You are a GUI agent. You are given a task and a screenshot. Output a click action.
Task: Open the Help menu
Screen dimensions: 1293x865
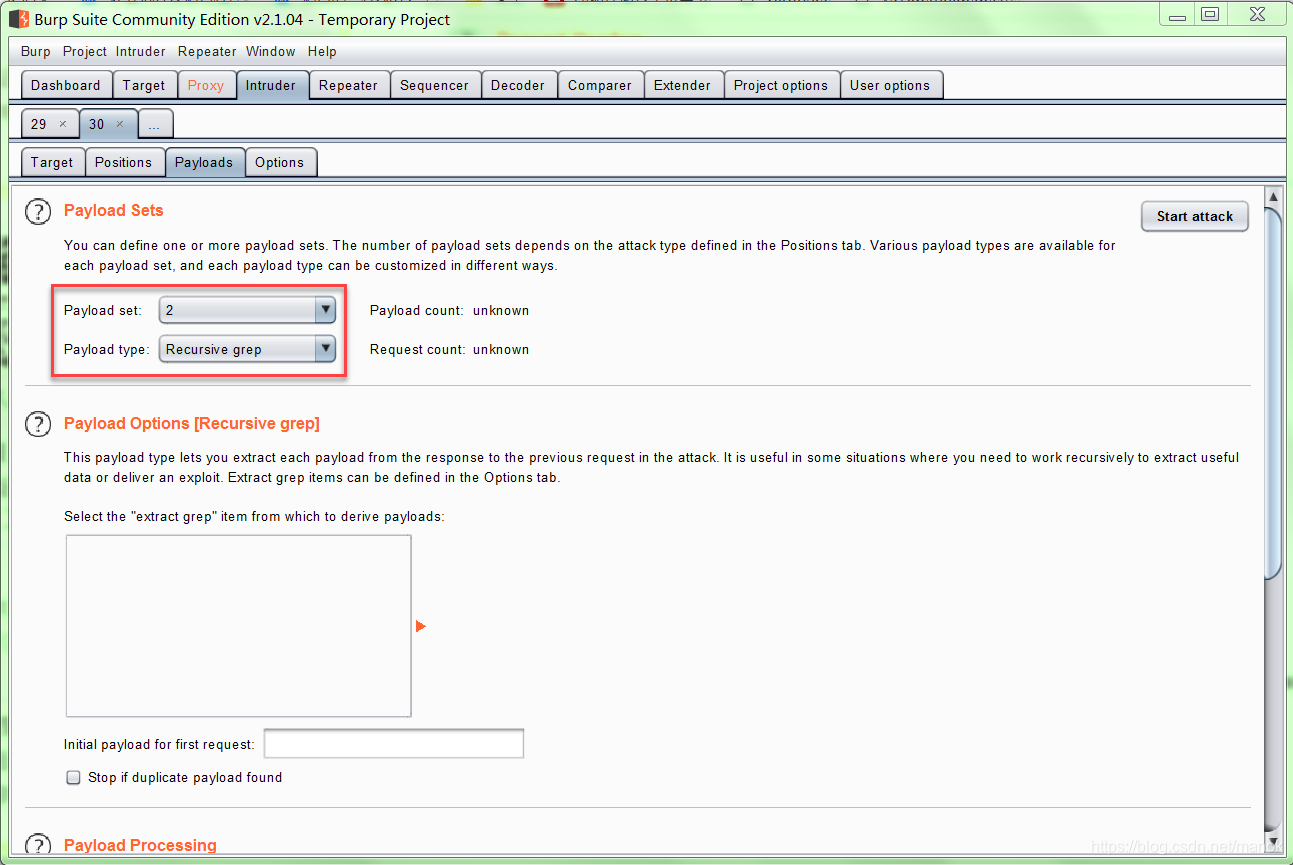coord(322,51)
